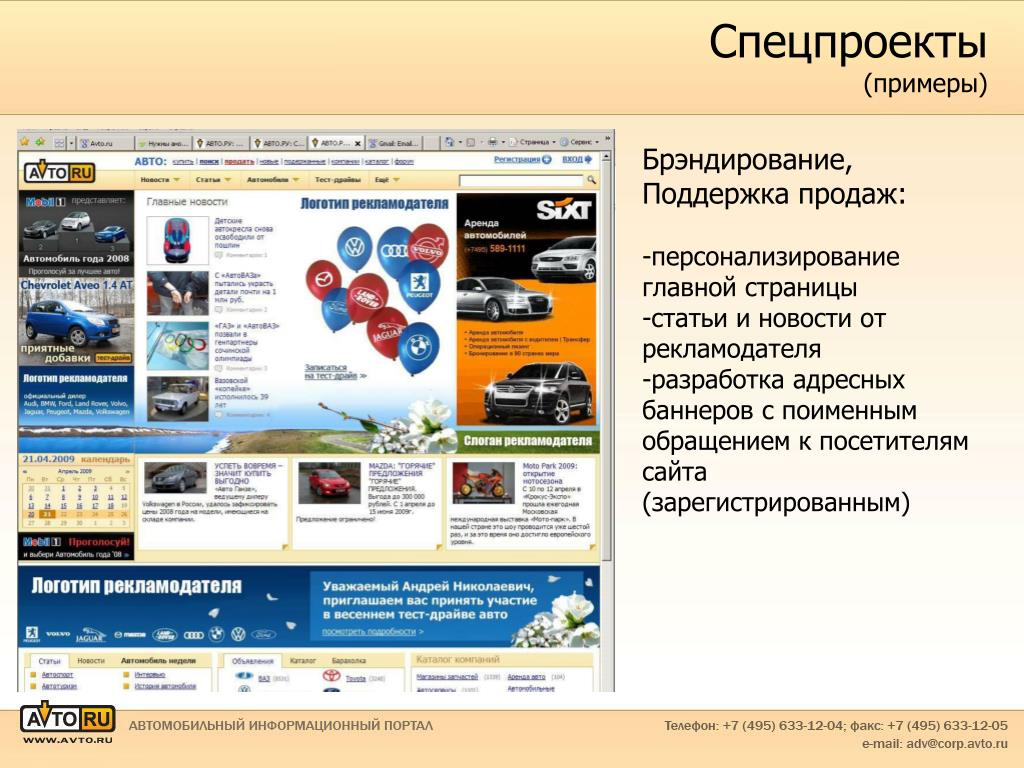Click the Volkswagen logo balloon
The height and width of the screenshot is (768, 1024).
pyautogui.click(x=355, y=248)
